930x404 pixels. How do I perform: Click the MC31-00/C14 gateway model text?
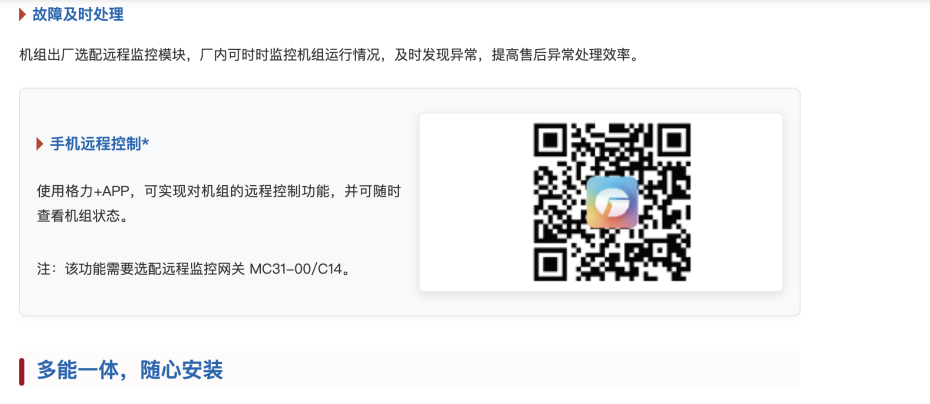[x=296, y=269]
